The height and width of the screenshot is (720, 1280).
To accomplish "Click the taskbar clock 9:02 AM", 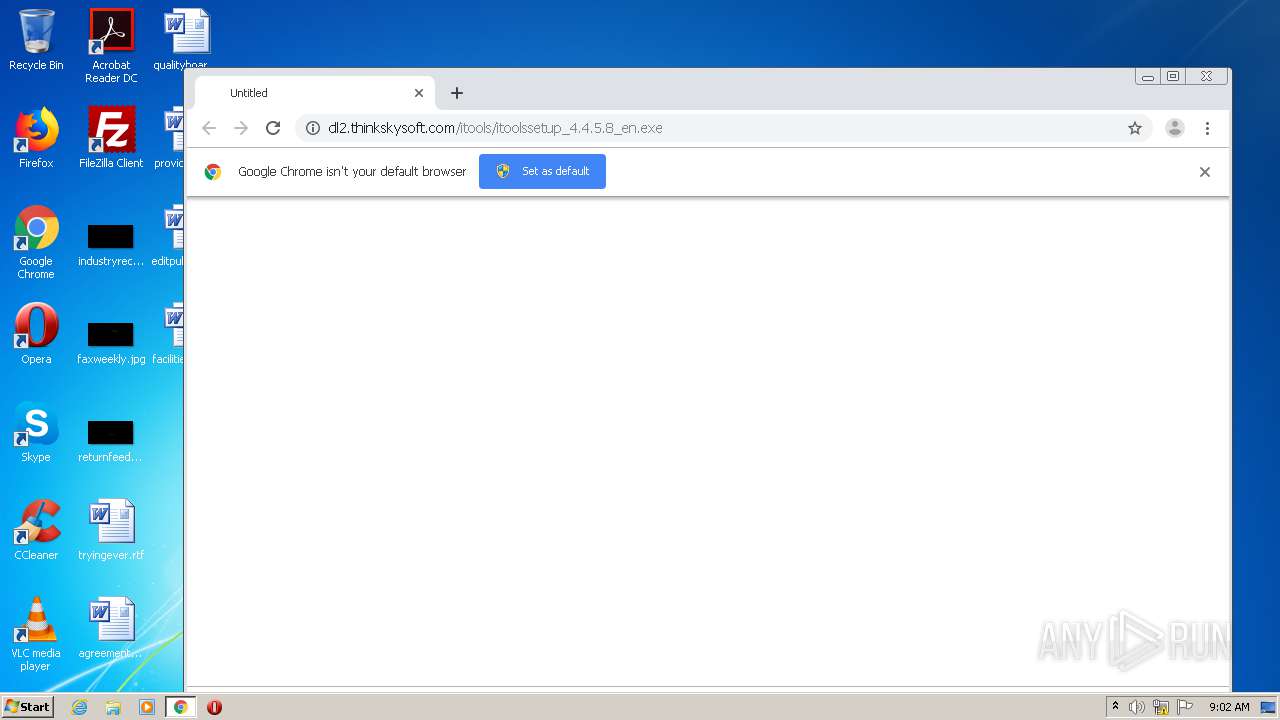I will click(1229, 707).
